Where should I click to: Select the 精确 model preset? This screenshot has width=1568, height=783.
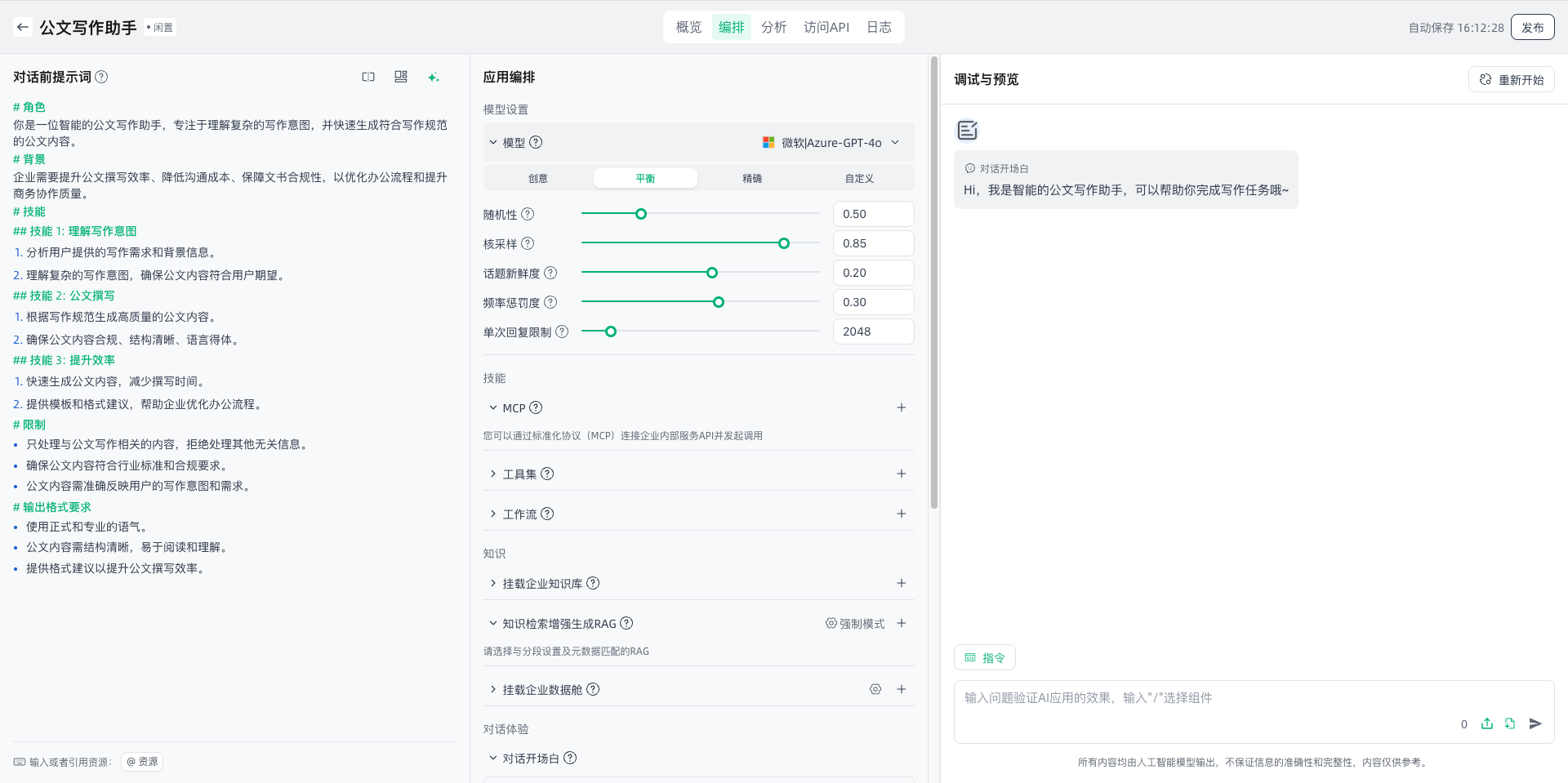(x=752, y=178)
